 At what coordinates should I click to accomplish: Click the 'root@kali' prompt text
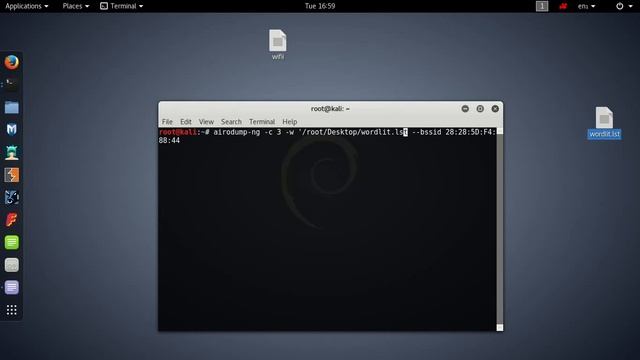pos(178,132)
